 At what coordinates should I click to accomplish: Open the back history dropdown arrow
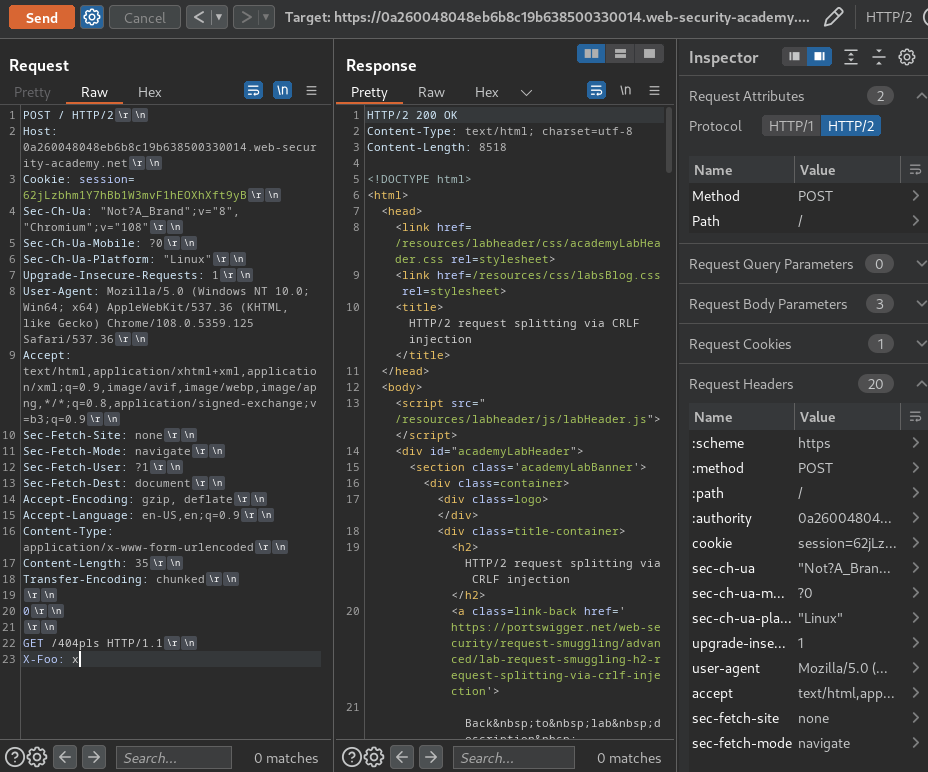[x=219, y=17]
